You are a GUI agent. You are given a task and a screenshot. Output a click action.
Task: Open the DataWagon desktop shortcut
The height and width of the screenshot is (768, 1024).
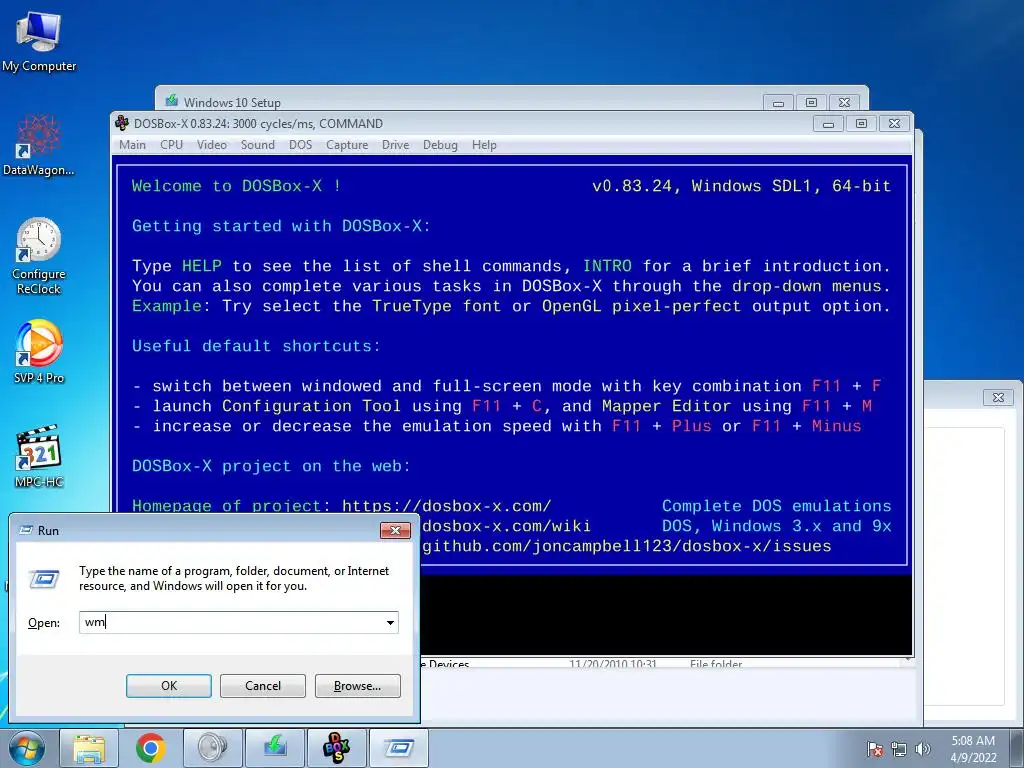click(x=39, y=145)
